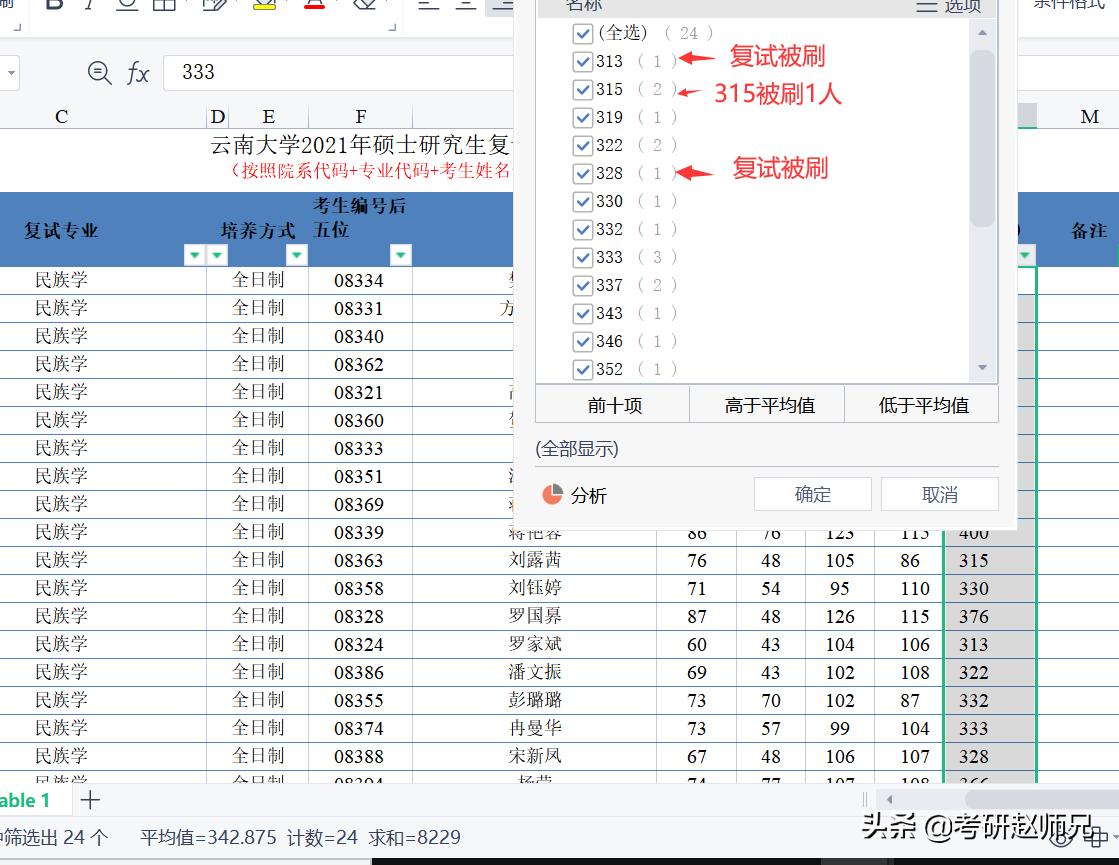
Task: Uncheck the 313 filter value
Action: coord(583,61)
